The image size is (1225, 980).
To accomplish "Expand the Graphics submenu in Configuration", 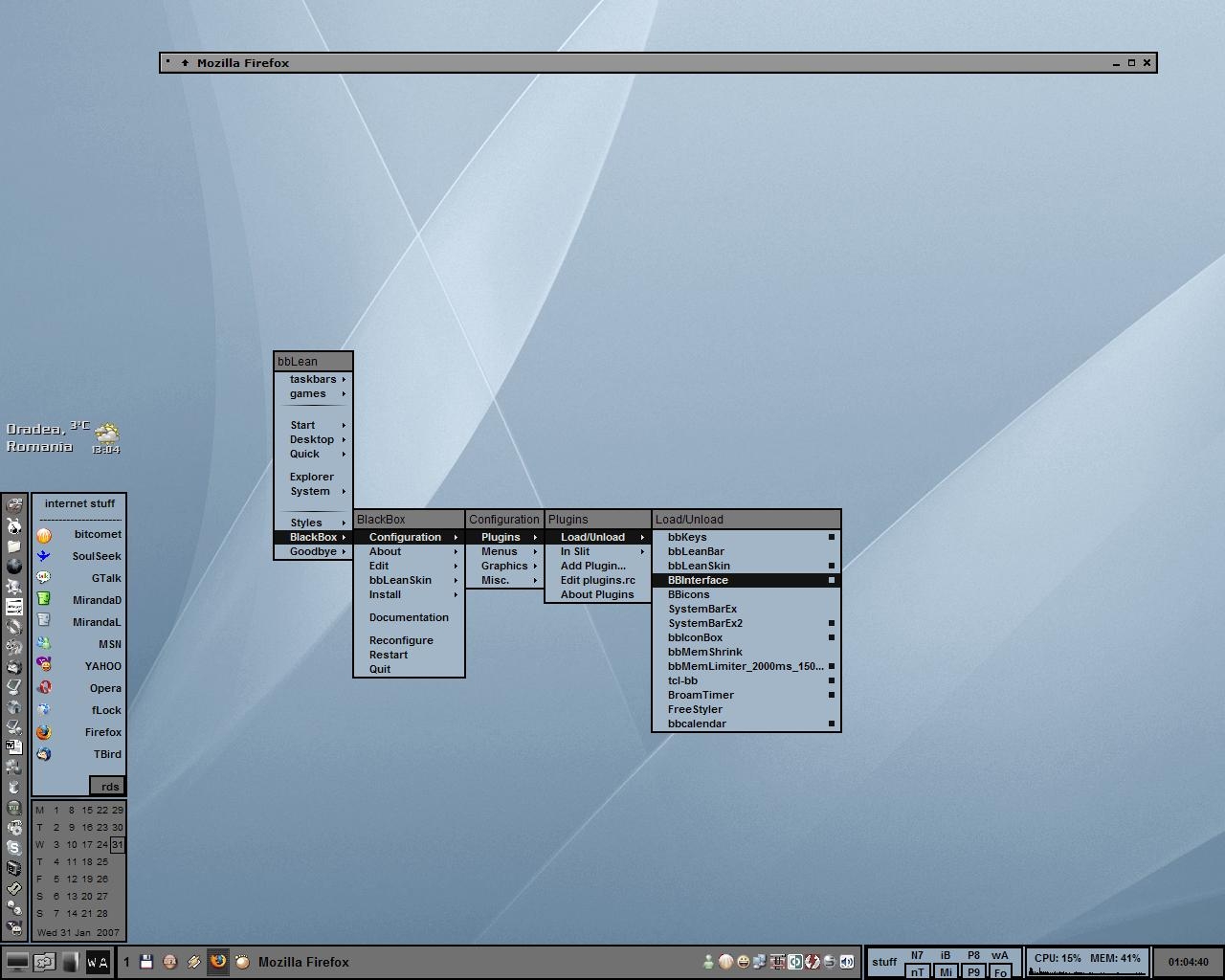I will coord(504,566).
